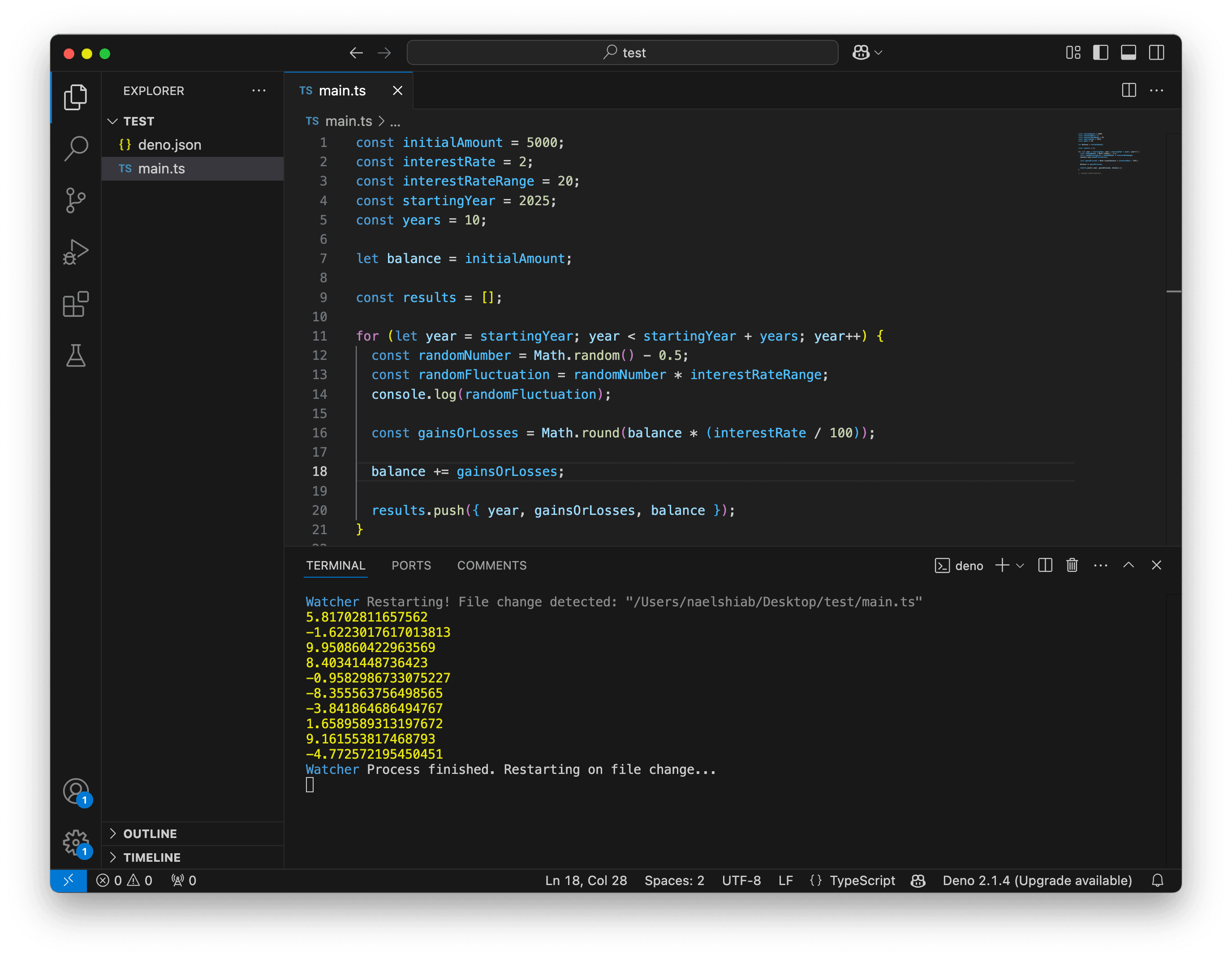Image resolution: width=1232 pixels, height=959 pixels.
Task: Click terminal output value 9.950860422963569
Action: [370, 648]
